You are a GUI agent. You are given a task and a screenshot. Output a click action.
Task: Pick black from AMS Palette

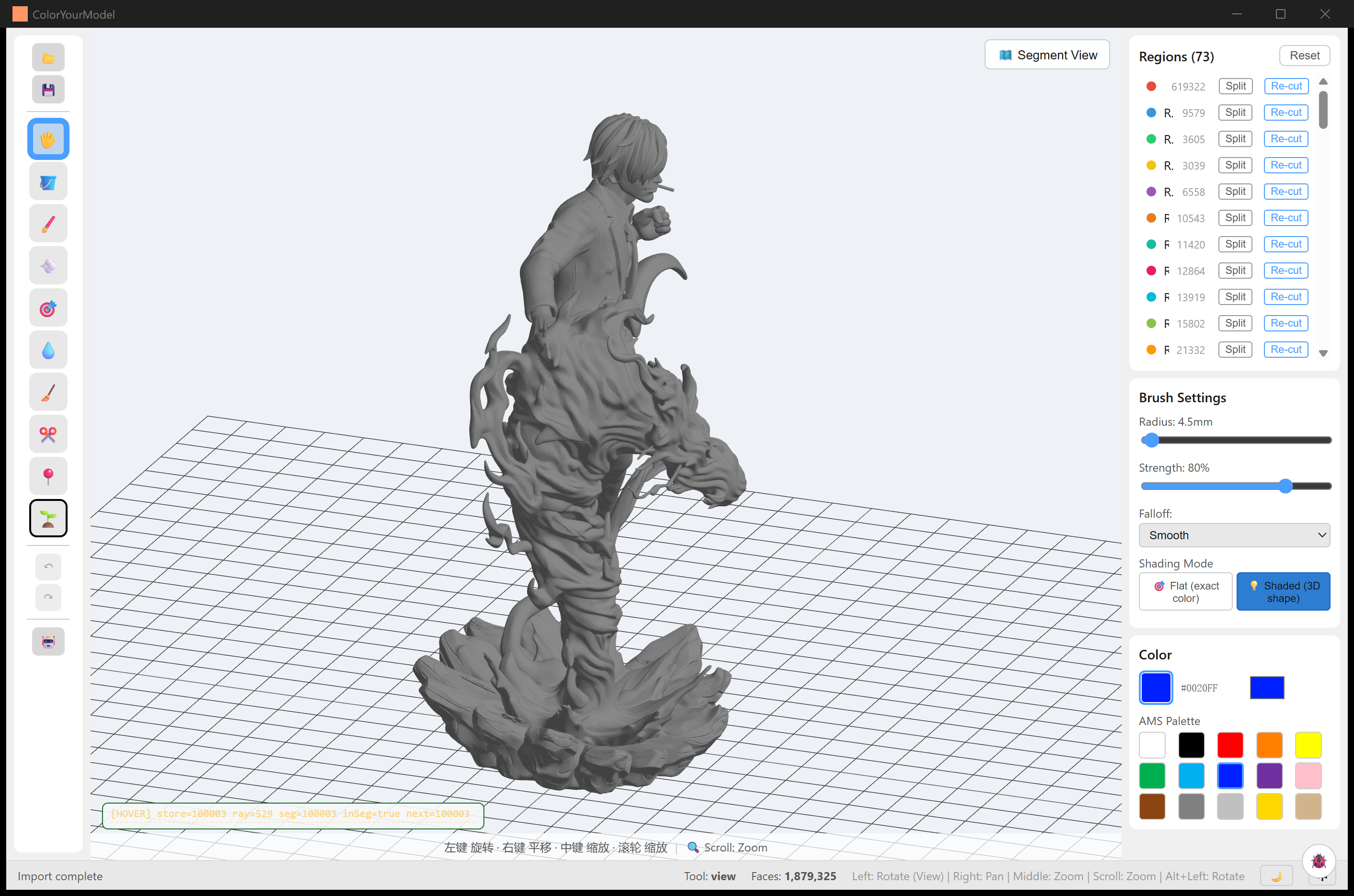pos(1191,745)
